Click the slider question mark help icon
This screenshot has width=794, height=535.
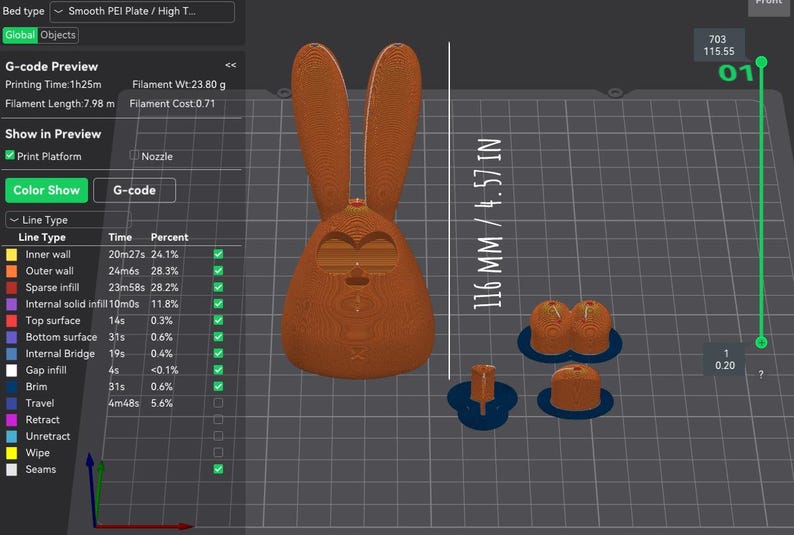coord(761,375)
